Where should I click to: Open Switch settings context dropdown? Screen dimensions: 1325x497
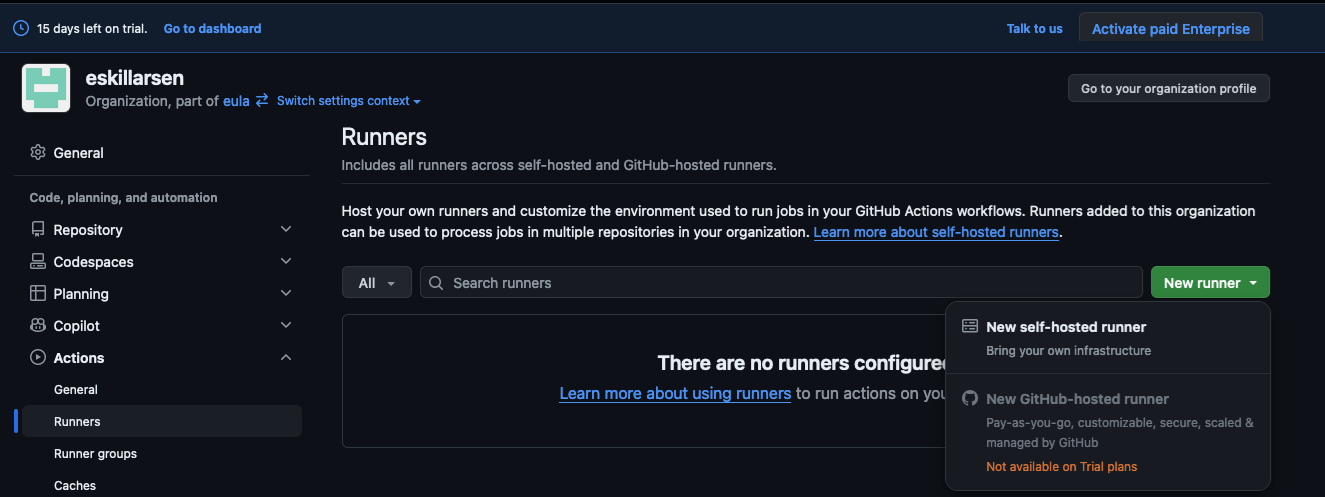tap(349, 100)
